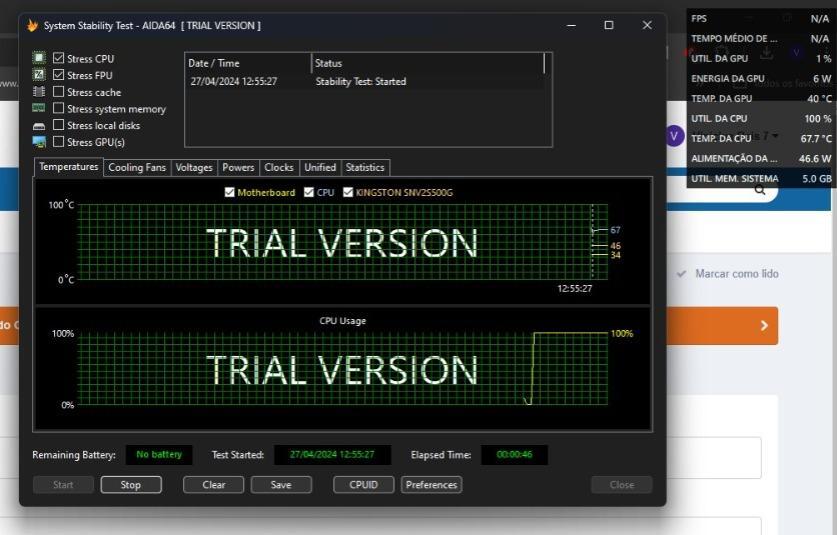Enable the Stress system memory checkbox
This screenshot has height=535, width=837.
[x=59, y=108]
